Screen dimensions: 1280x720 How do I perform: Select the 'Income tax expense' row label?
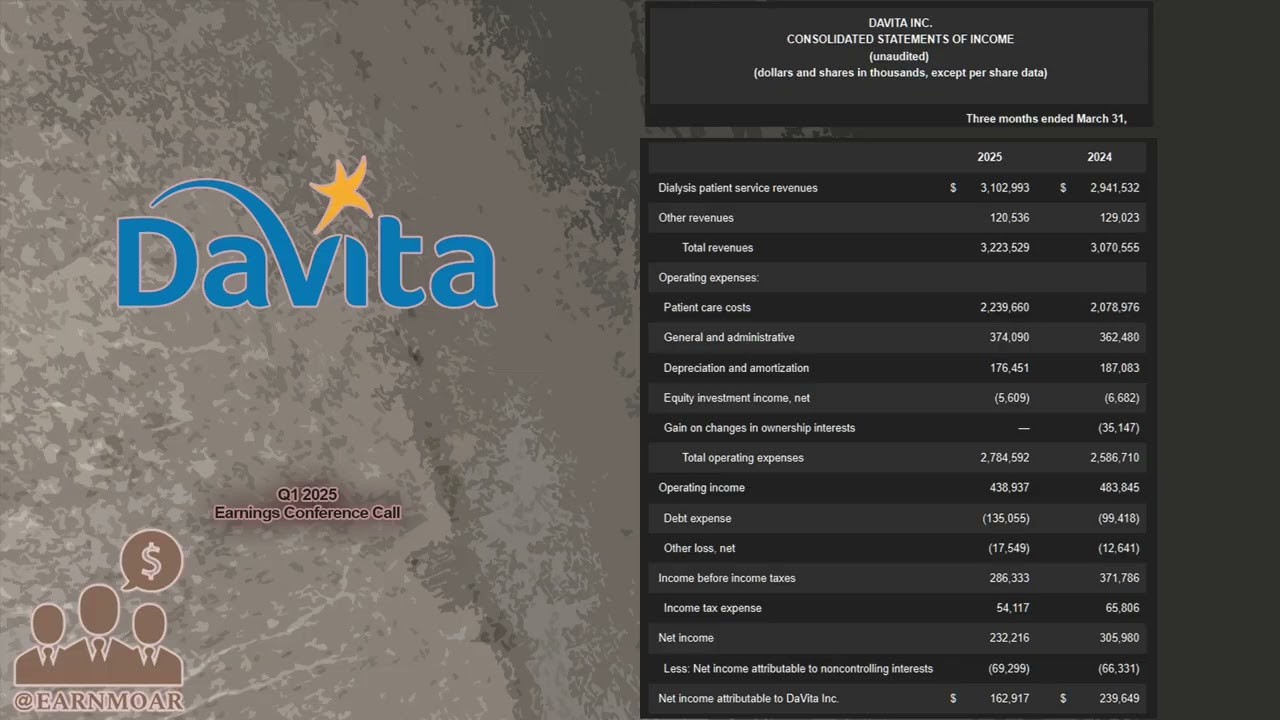[x=712, y=608]
